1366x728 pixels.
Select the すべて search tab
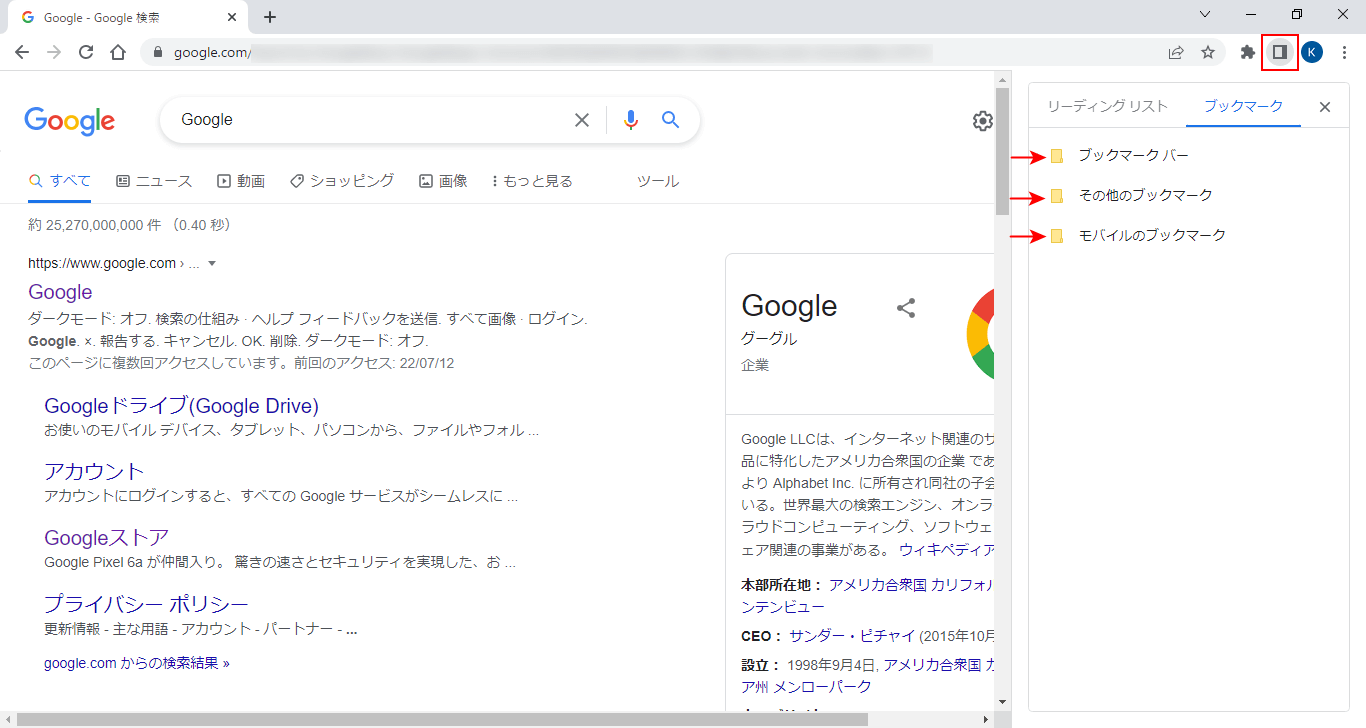60,181
